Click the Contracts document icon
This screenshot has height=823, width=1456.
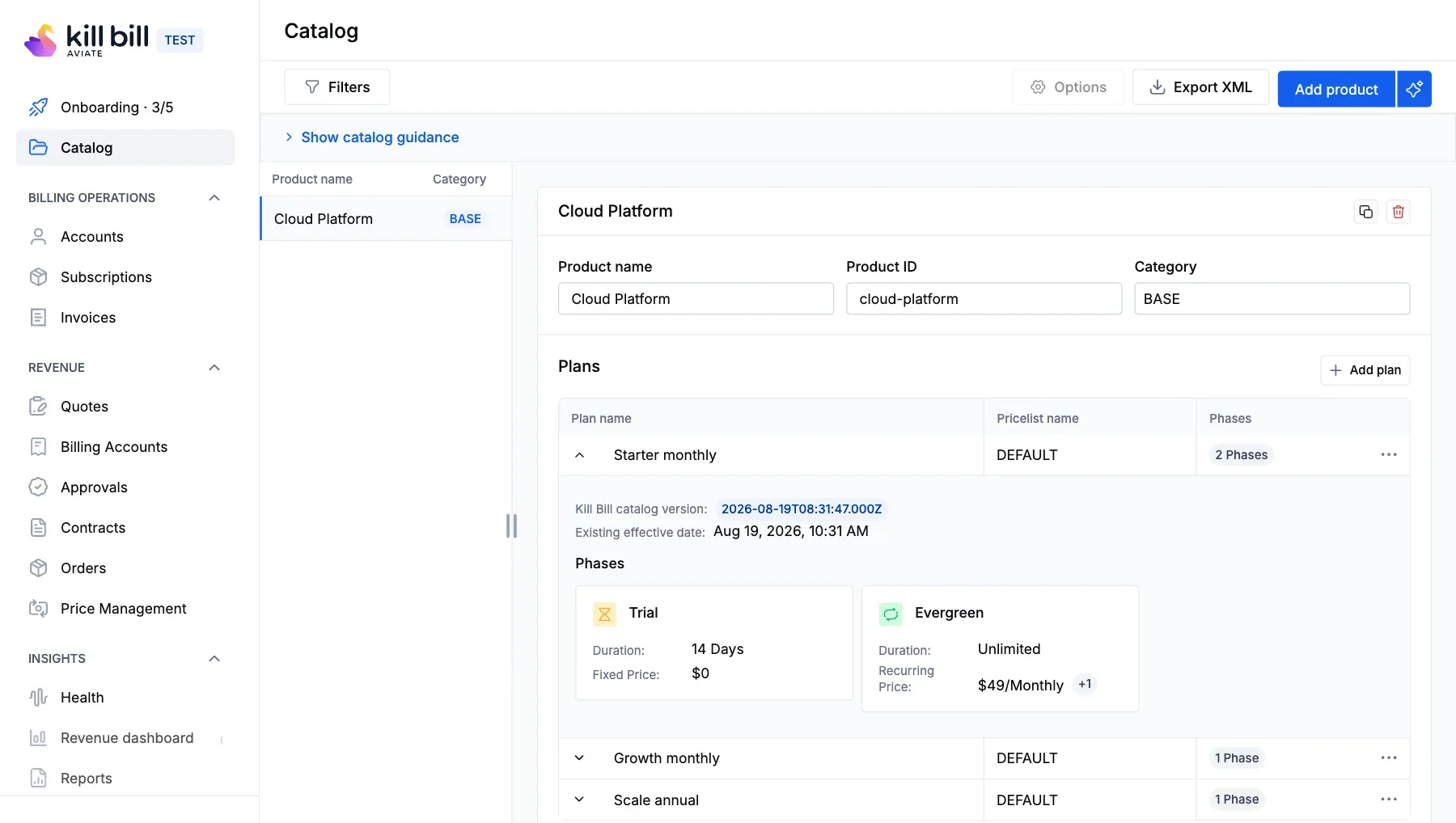(38, 528)
